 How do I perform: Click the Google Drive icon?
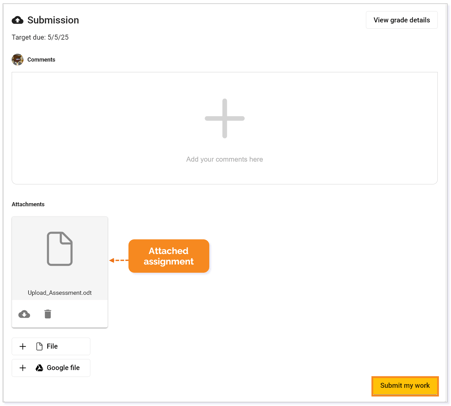(39, 368)
